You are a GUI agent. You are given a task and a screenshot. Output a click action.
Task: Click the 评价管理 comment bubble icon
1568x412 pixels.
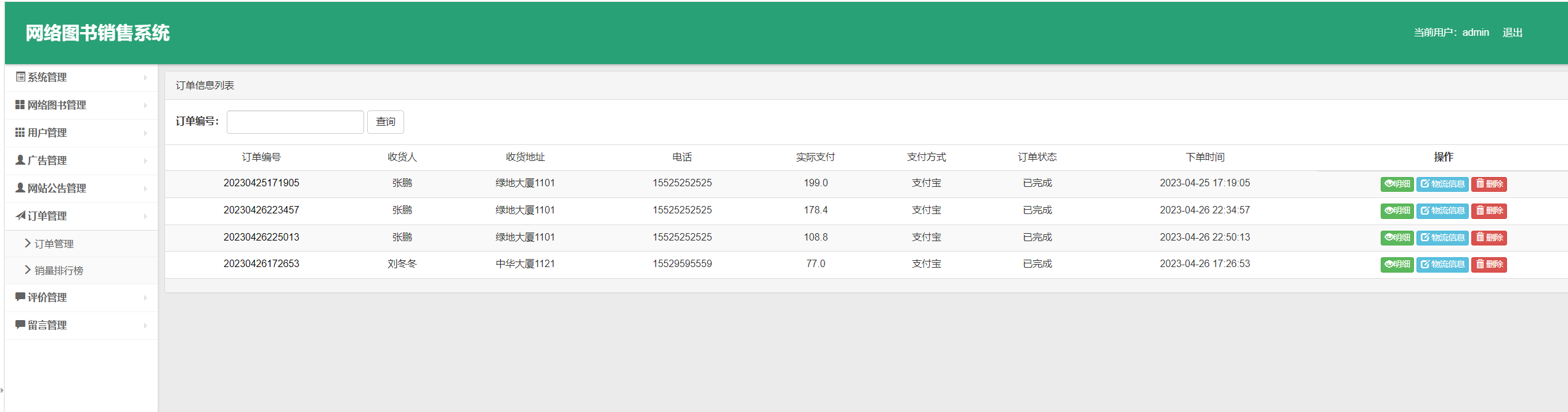point(20,297)
